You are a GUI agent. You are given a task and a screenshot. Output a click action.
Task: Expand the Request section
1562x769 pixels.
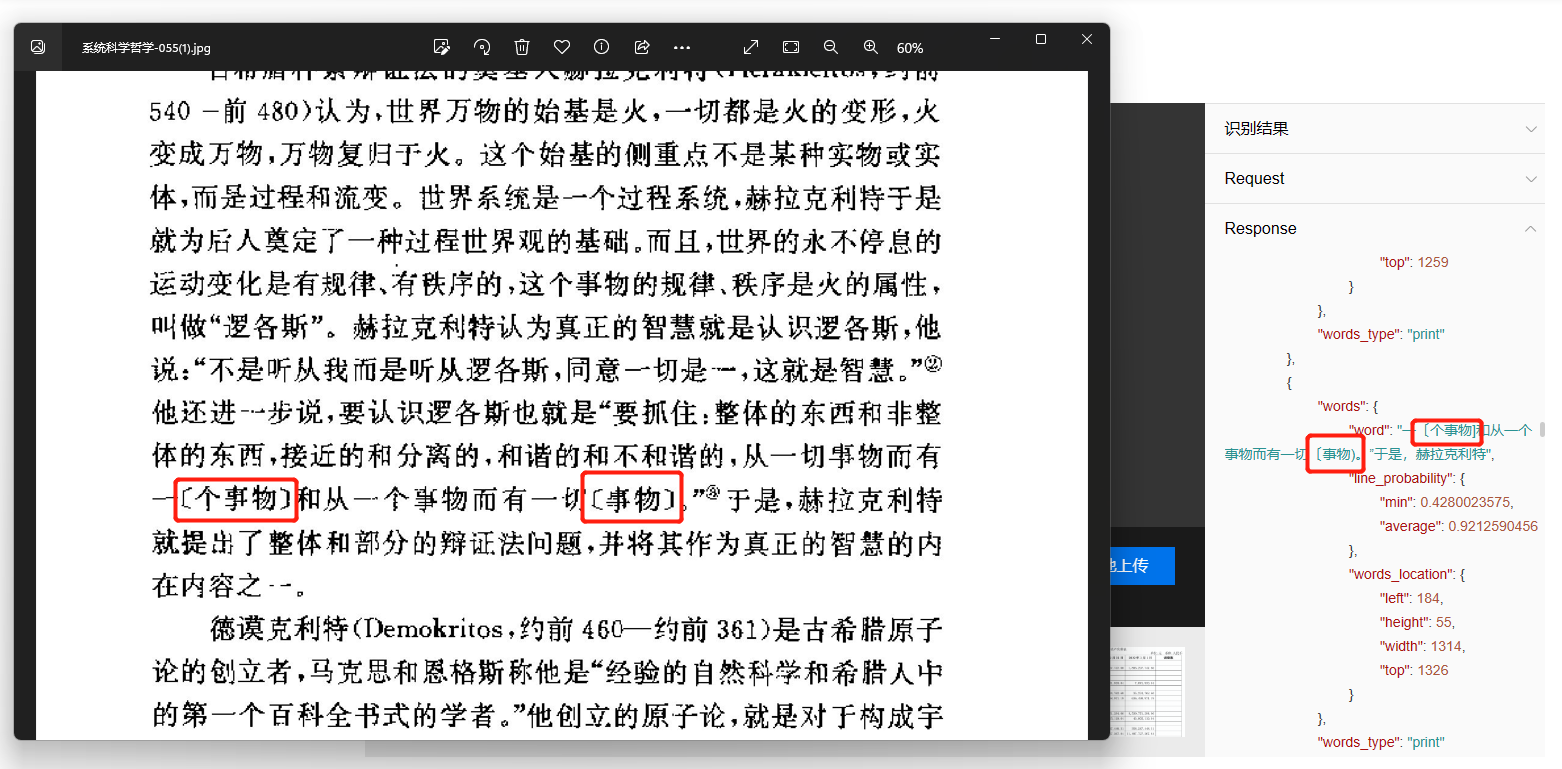pos(1380,179)
